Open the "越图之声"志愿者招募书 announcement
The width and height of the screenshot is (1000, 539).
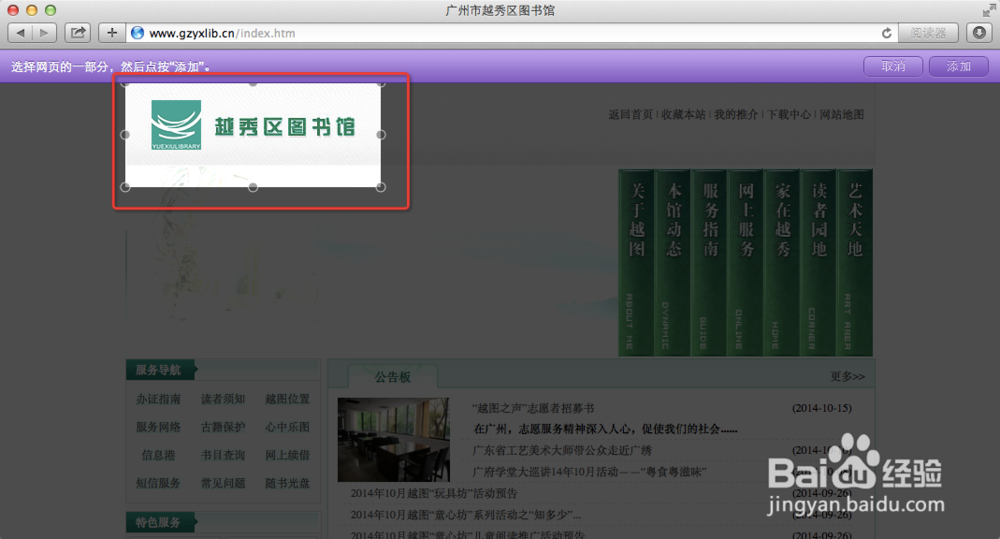click(x=533, y=408)
